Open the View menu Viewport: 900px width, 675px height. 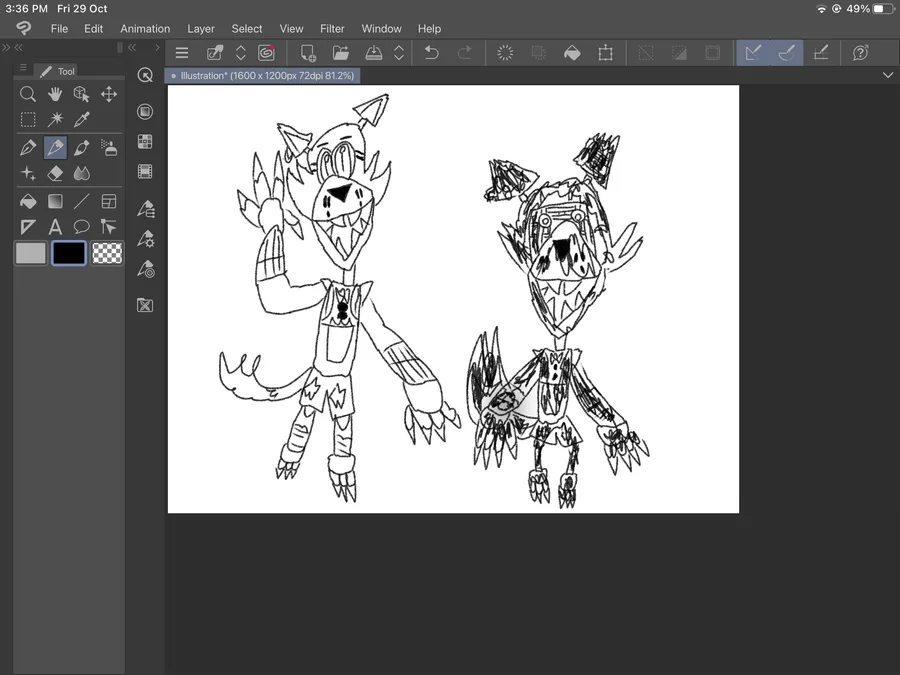[292, 29]
